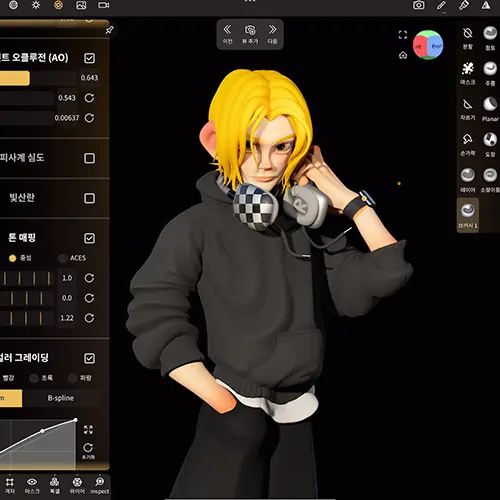Toggle fullscreen viewport icon near the view cube

403,35
